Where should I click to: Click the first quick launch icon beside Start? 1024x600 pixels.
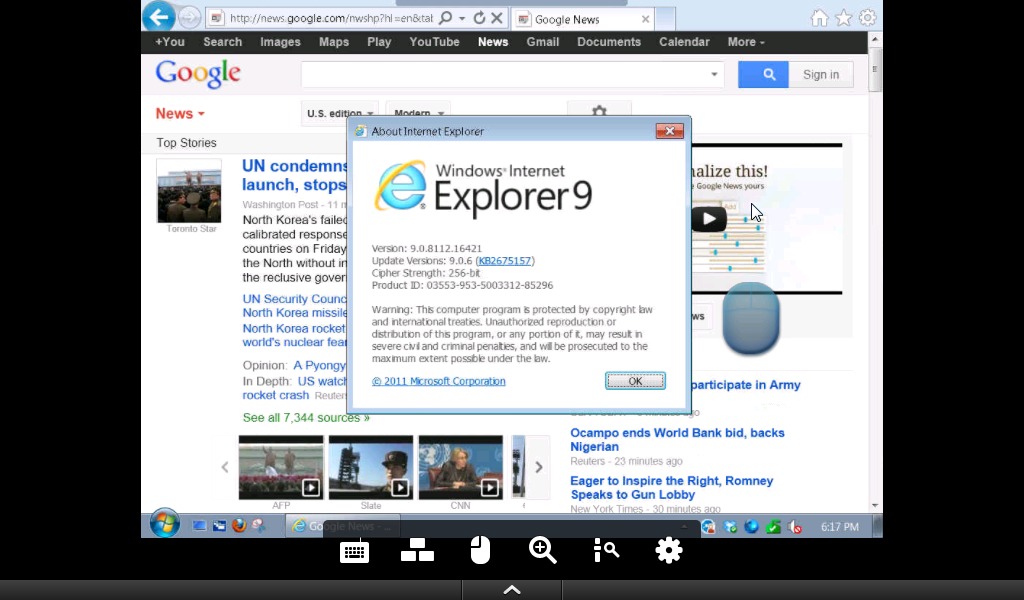point(199,526)
